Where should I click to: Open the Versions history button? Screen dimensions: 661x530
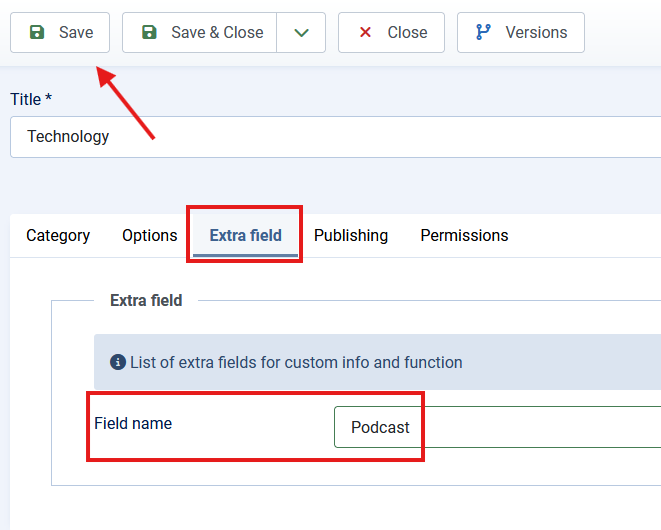tap(520, 33)
